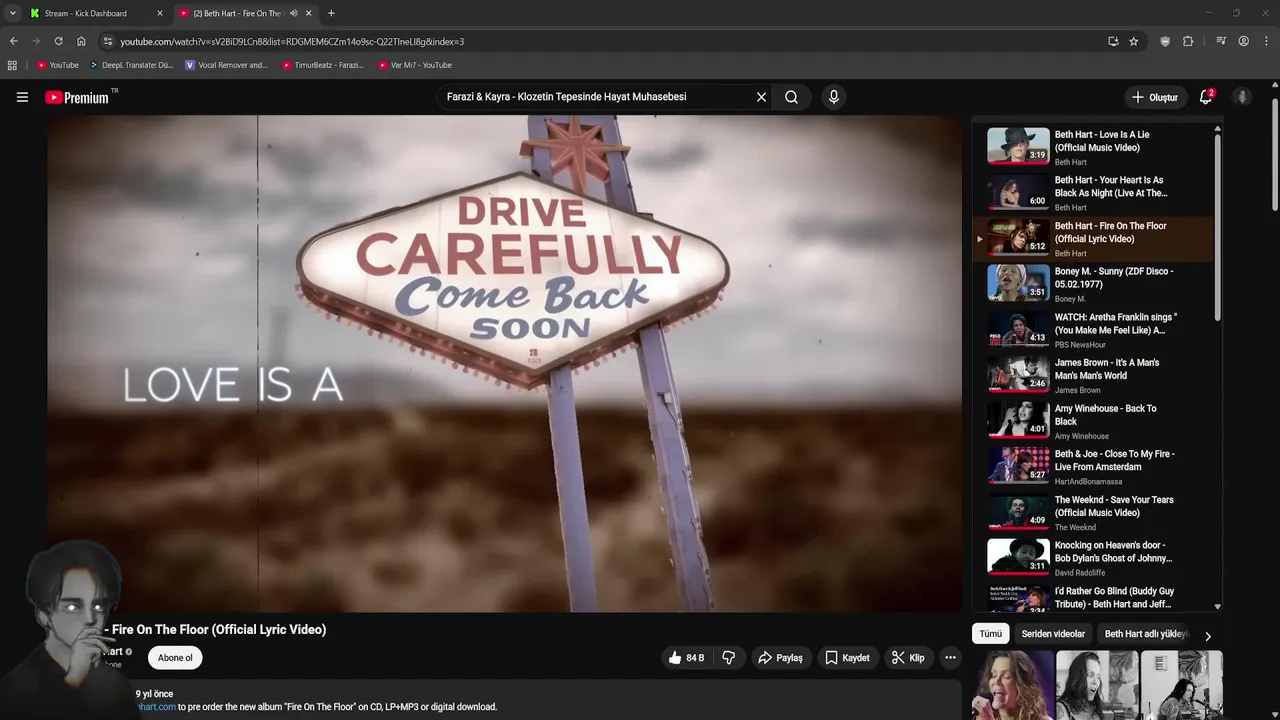Open the shield extension icon
Image resolution: width=1280 pixels, height=720 pixels.
pyautogui.click(x=1165, y=41)
